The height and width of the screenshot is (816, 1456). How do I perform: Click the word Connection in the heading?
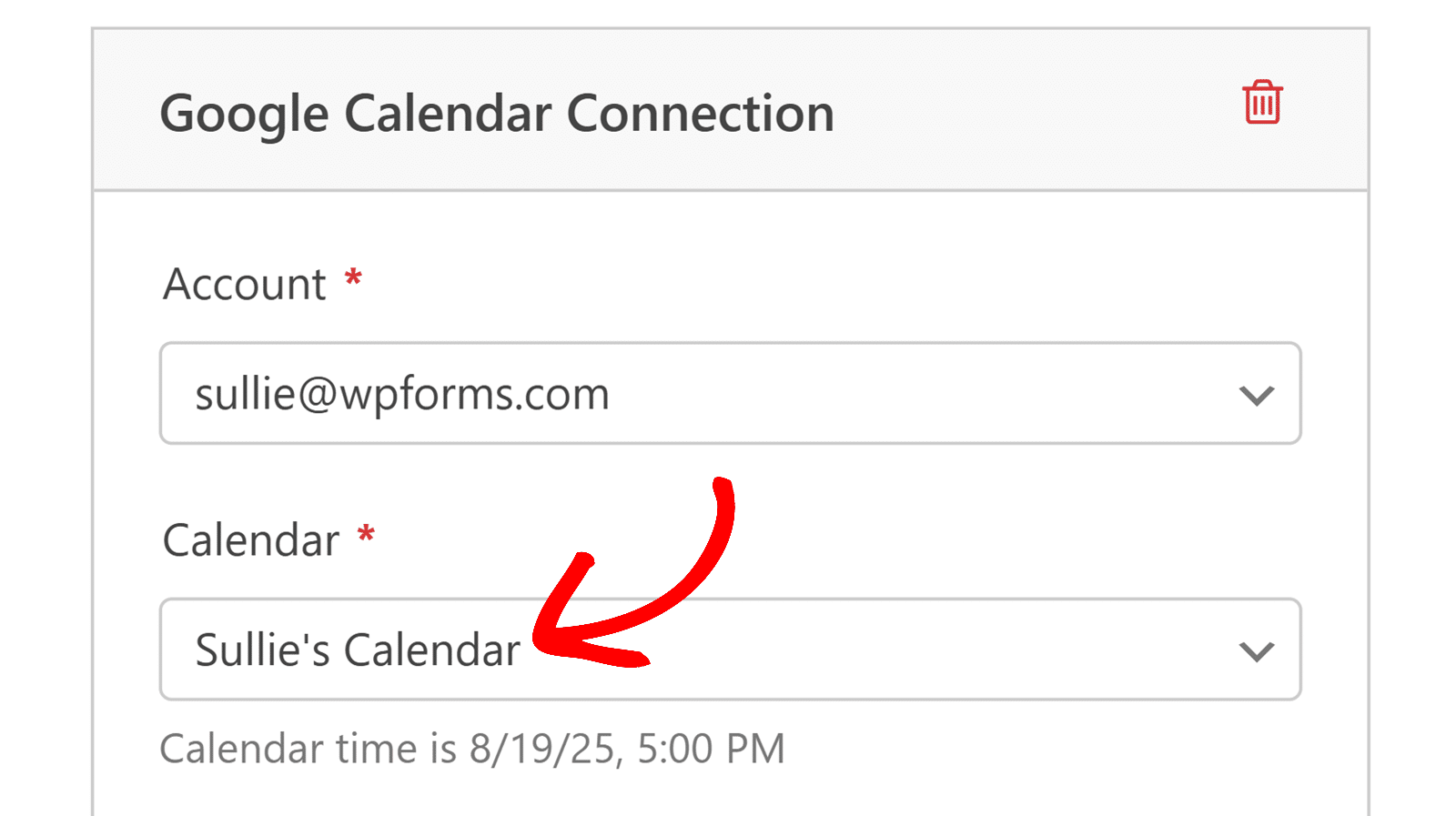[x=700, y=114]
